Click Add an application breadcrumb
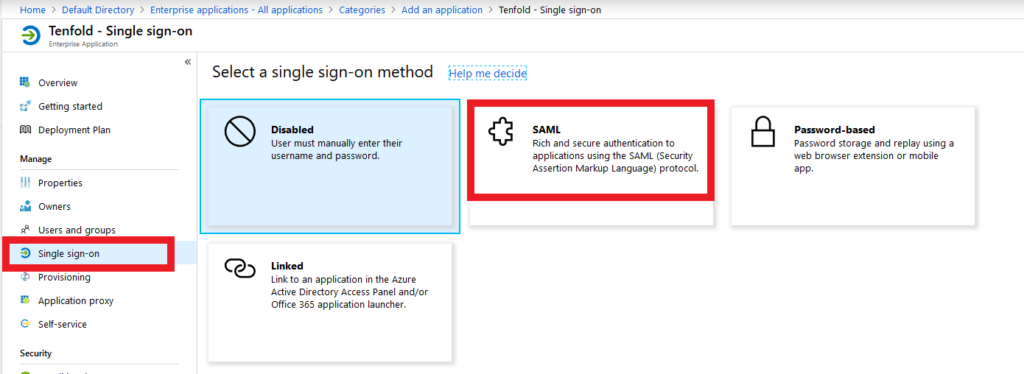The height and width of the screenshot is (374, 1024). (442, 10)
